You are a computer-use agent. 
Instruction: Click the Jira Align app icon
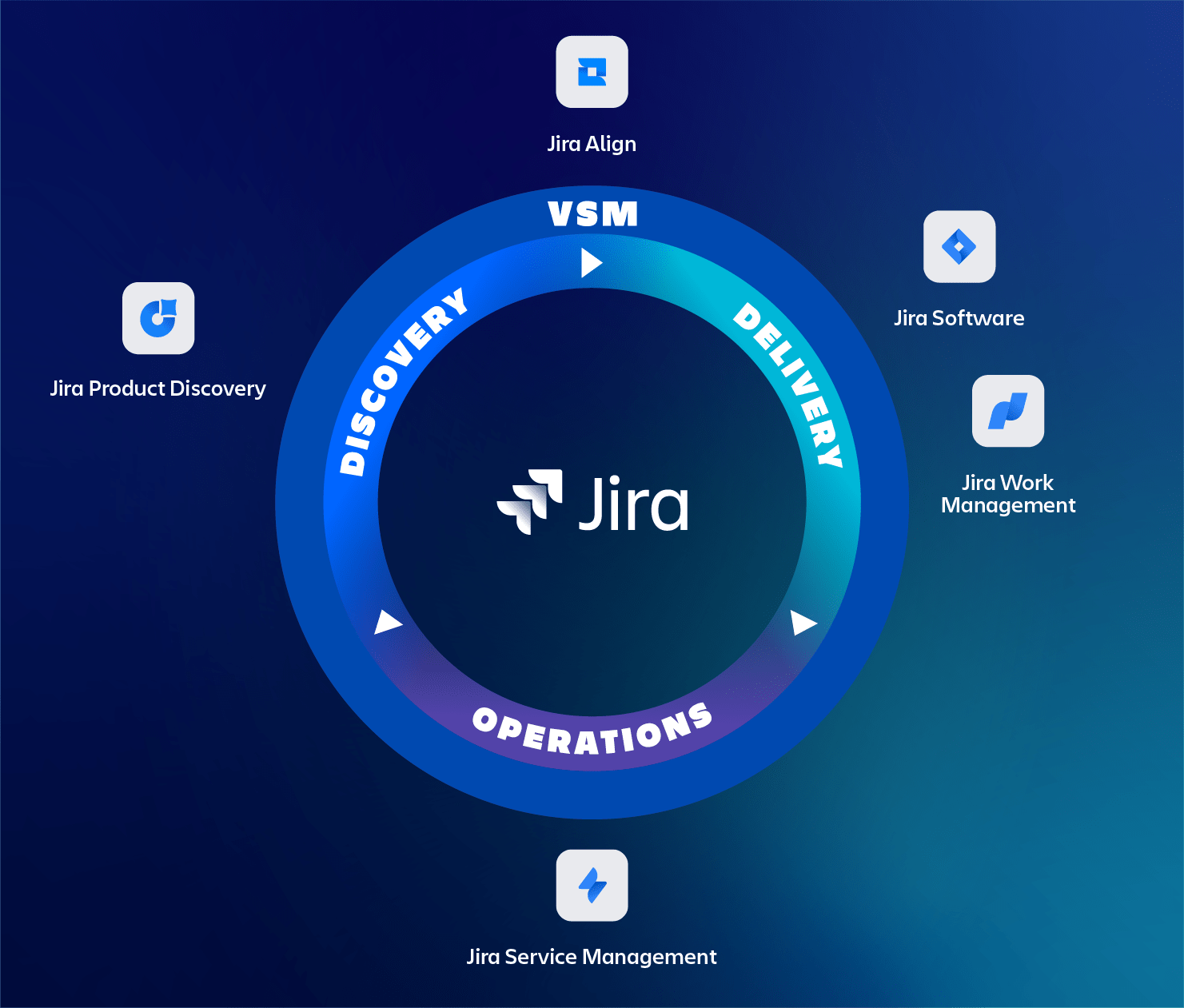pos(592,71)
